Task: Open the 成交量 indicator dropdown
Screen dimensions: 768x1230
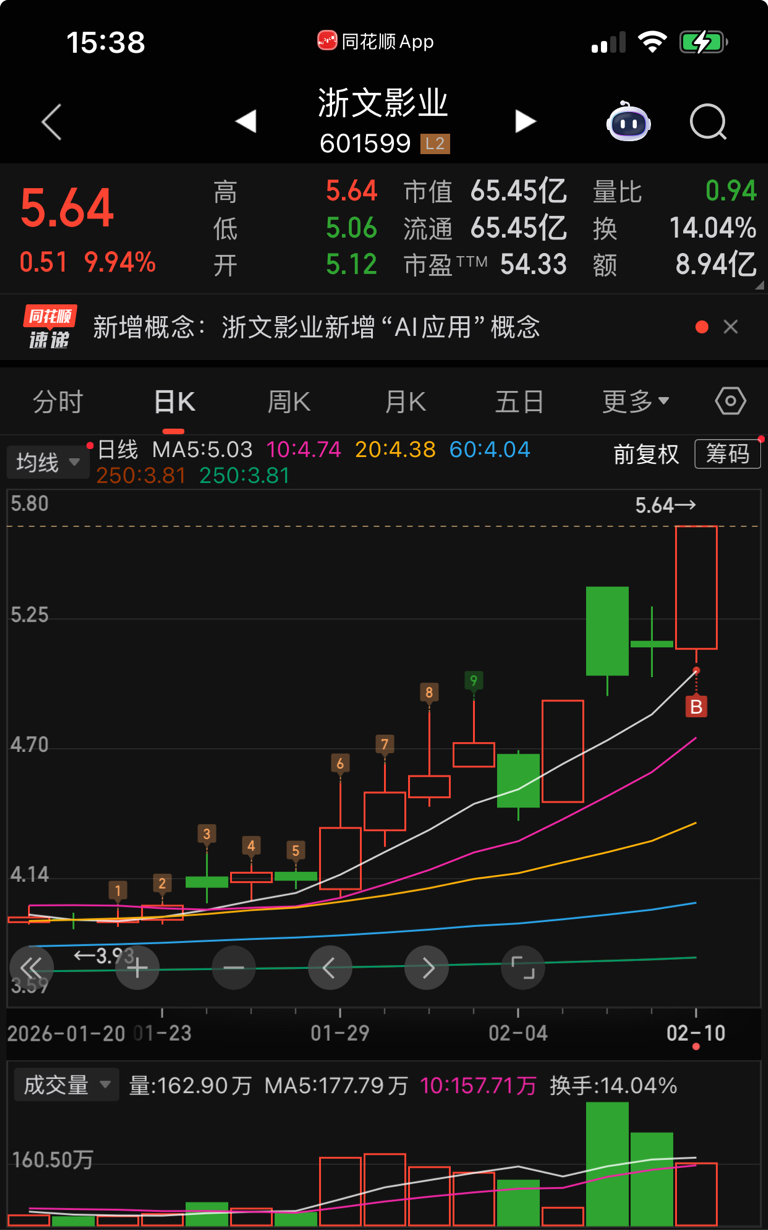Action: (x=66, y=1085)
